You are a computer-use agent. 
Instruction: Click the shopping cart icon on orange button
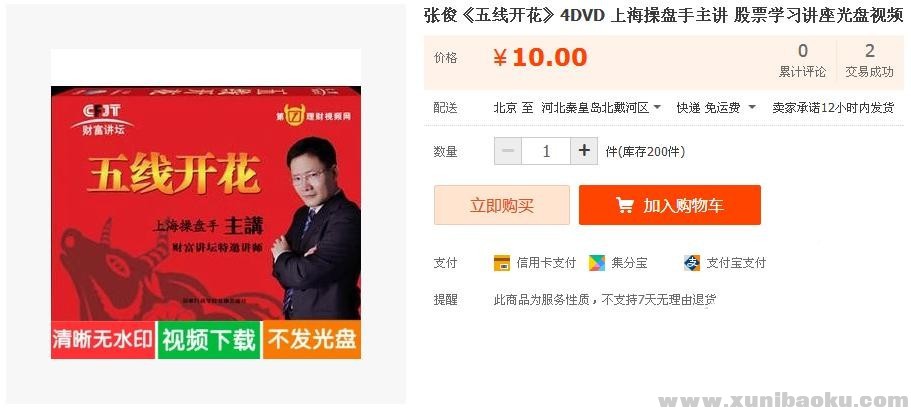pos(625,205)
